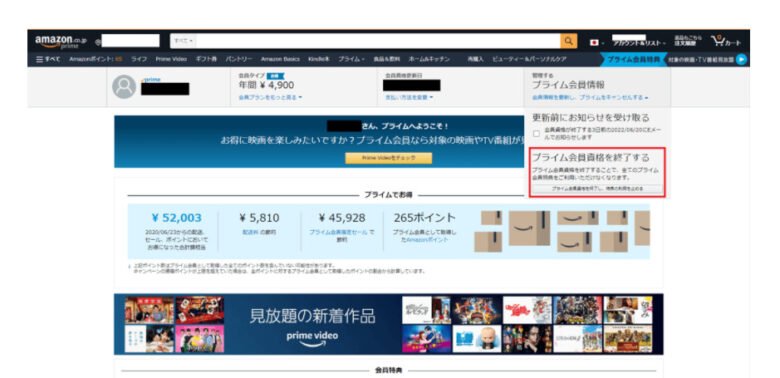Click the 見放題の新着作品 prime video banner

pos(388,324)
